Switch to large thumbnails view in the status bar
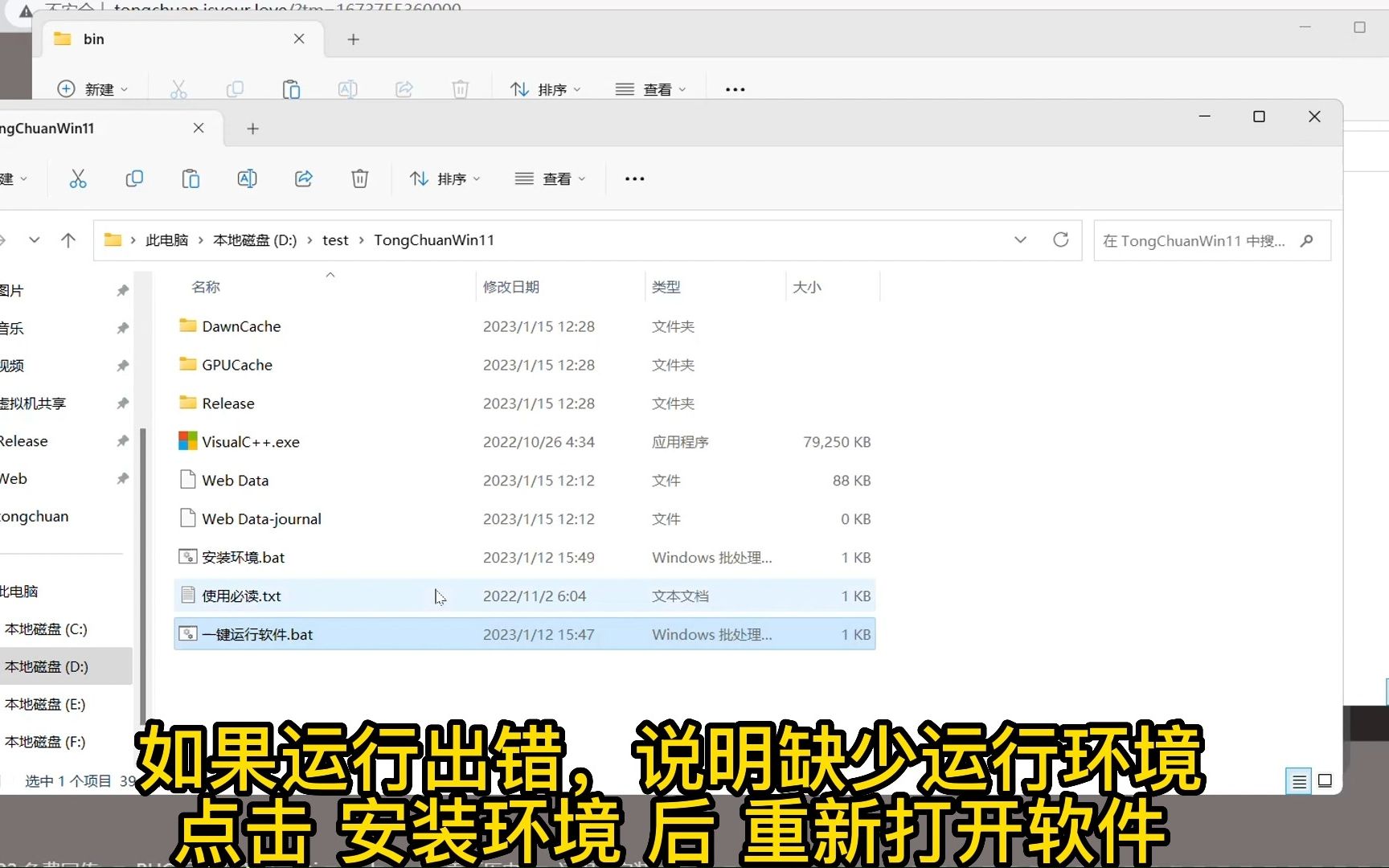 pos(1325,780)
